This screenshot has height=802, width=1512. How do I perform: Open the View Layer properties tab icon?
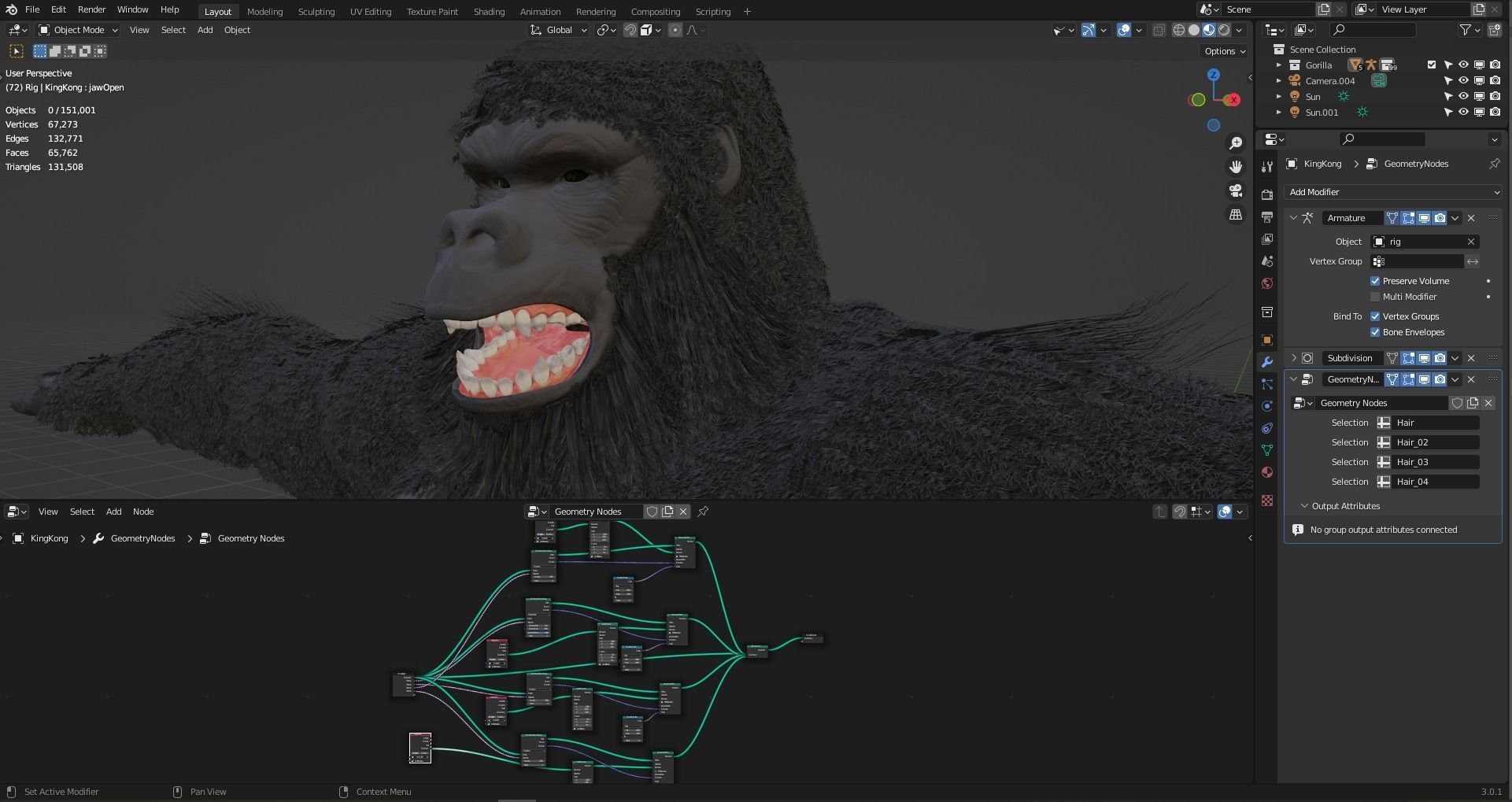point(1267,238)
